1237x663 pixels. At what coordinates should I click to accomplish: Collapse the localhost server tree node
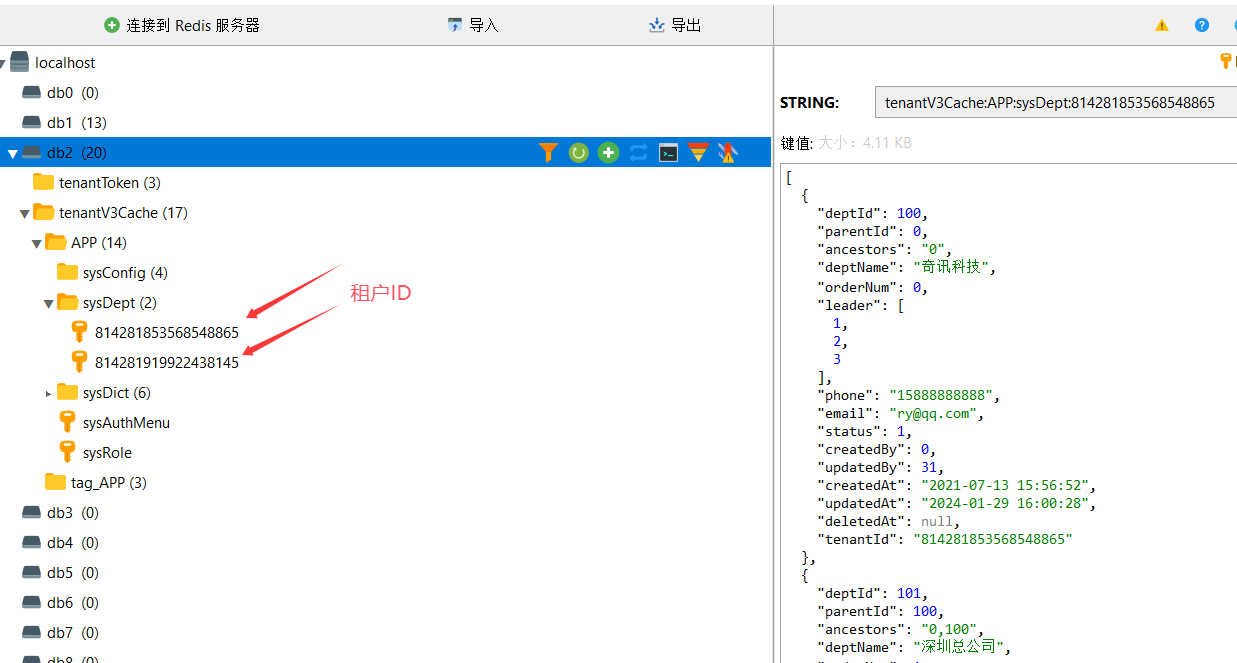coord(4,63)
